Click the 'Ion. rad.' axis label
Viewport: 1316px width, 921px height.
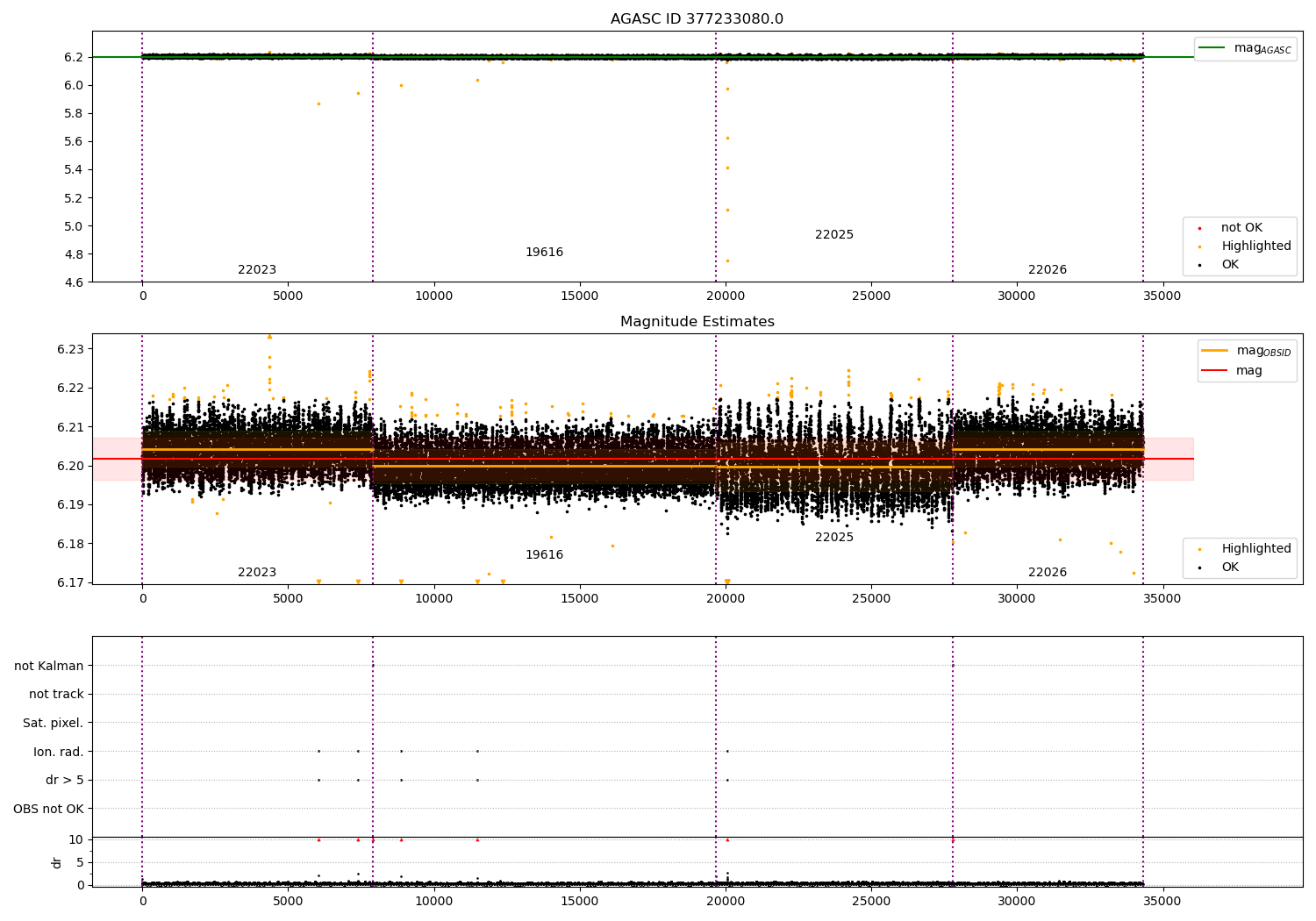(59, 753)
